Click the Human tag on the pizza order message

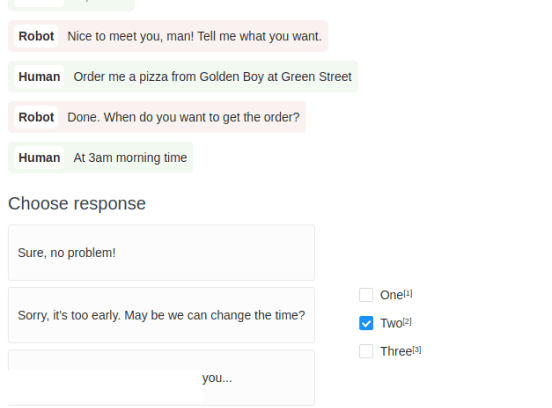pos(39,76)
